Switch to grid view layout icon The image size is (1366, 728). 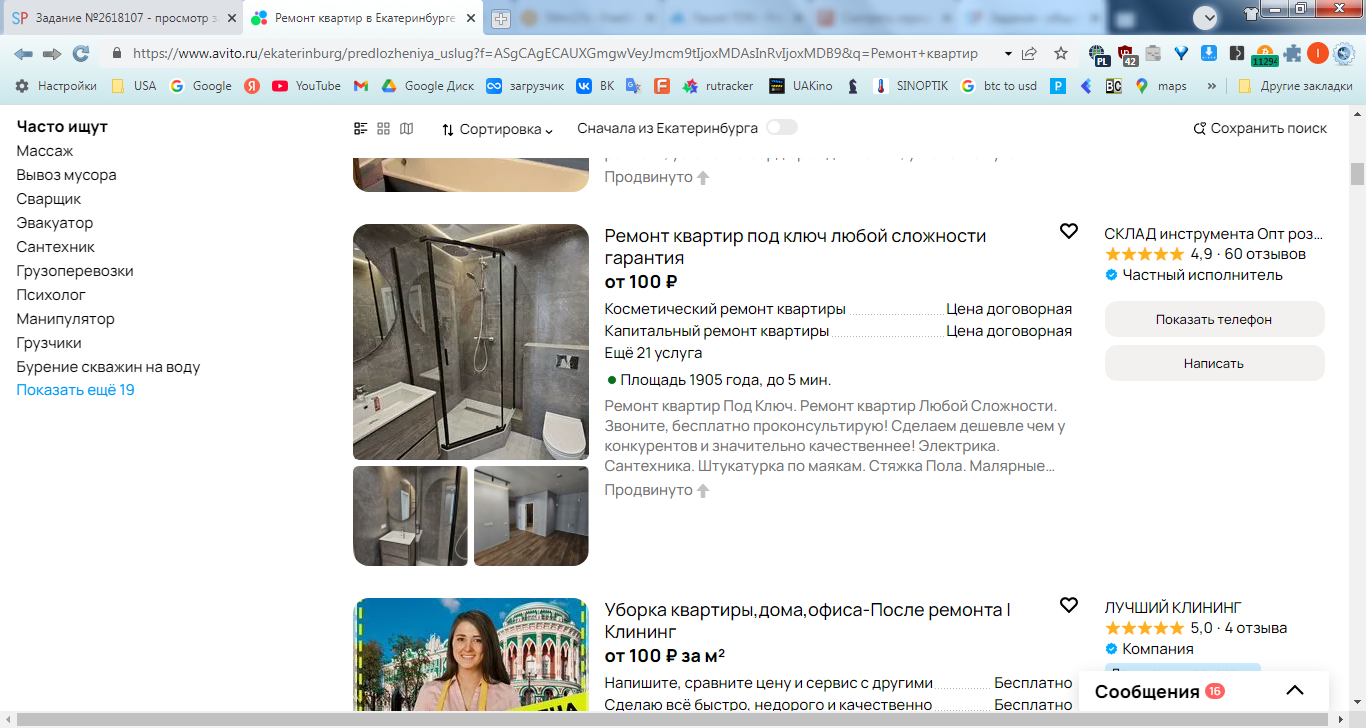383,129
